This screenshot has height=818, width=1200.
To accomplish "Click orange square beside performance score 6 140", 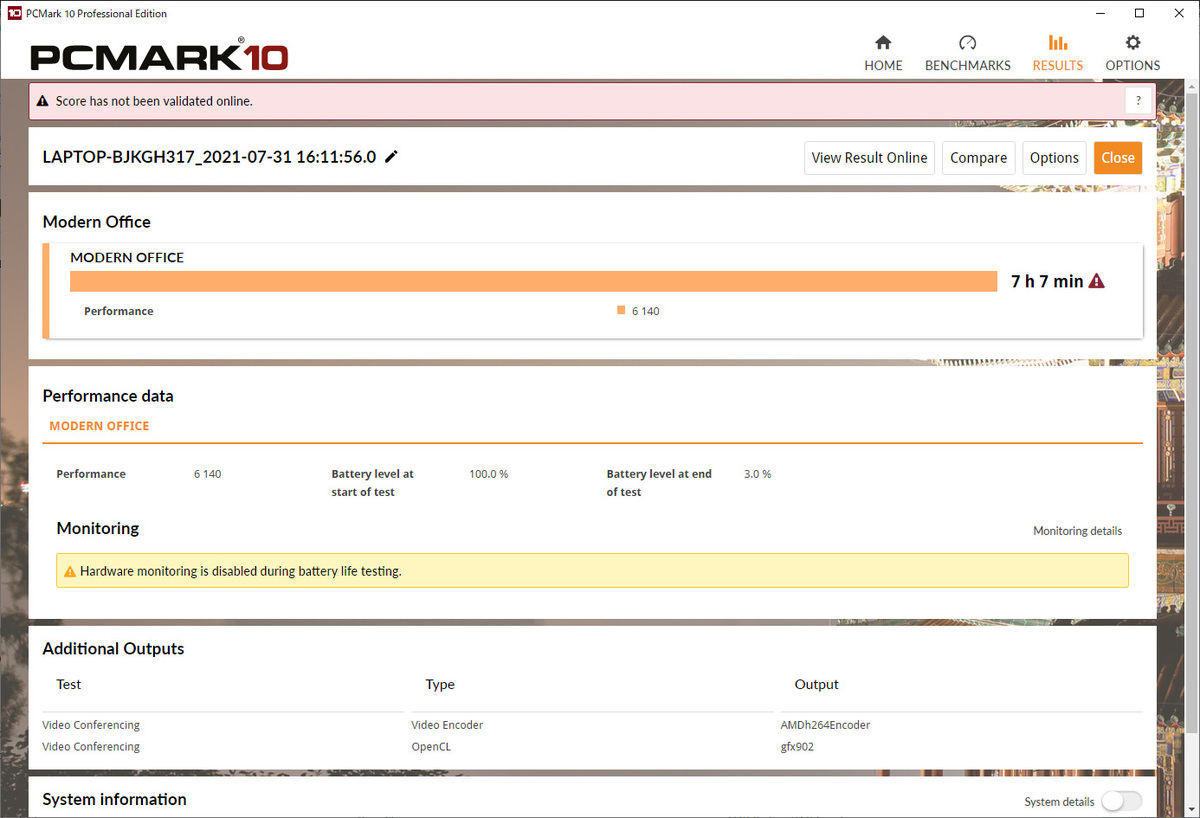I will coord(621,310).
